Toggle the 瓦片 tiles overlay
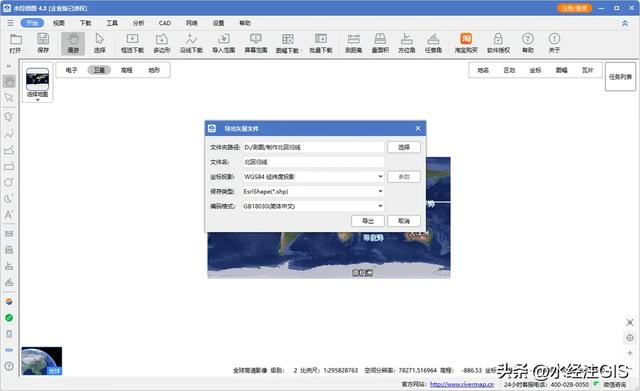The height and width of the screenshot is (391, 640). pos(588,70)
